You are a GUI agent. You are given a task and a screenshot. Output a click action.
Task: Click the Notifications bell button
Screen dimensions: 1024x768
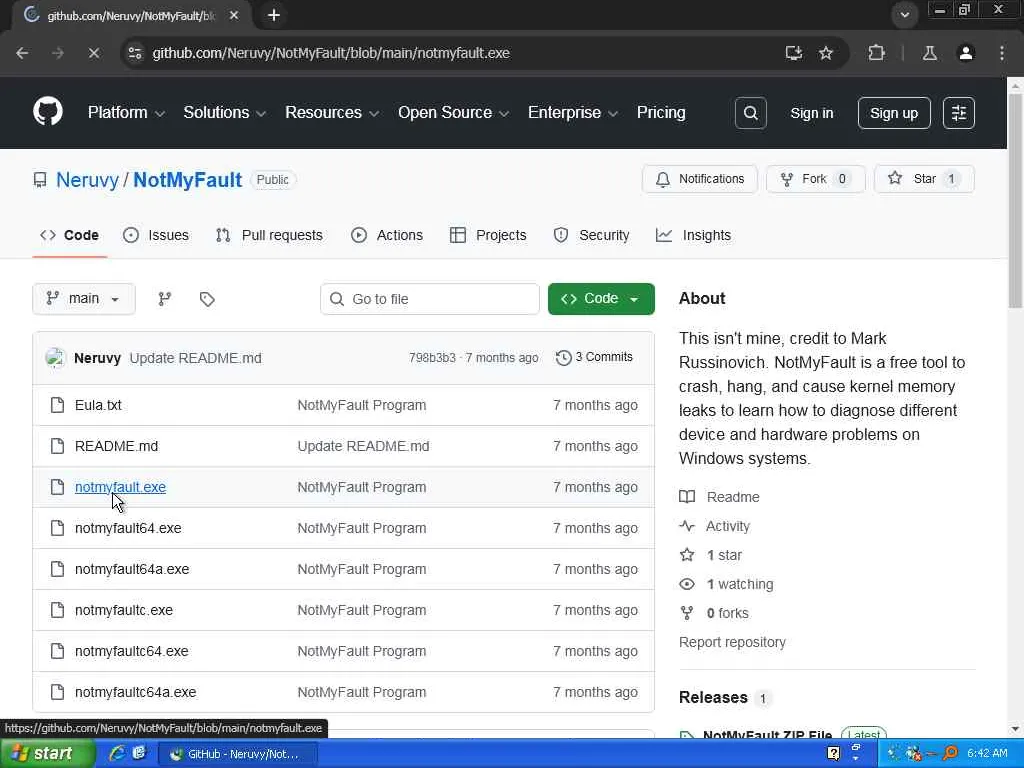tap(699, 179)
